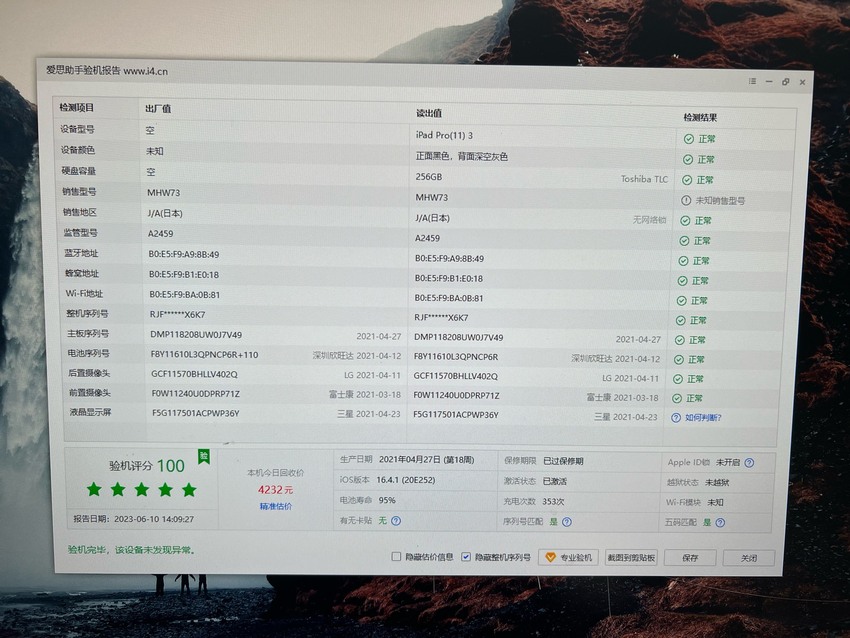Image resolution: width=850 pixels, height=638 pixels.
Task: Open 专业验机 professional check
Action: (568, 557)
